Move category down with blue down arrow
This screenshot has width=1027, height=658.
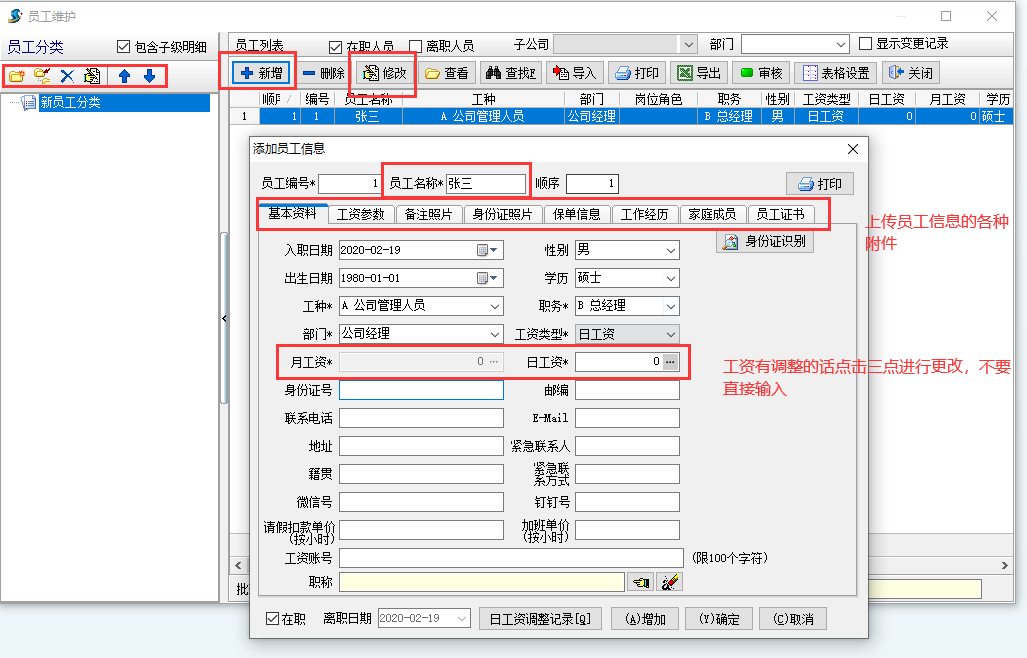(149, 76)
